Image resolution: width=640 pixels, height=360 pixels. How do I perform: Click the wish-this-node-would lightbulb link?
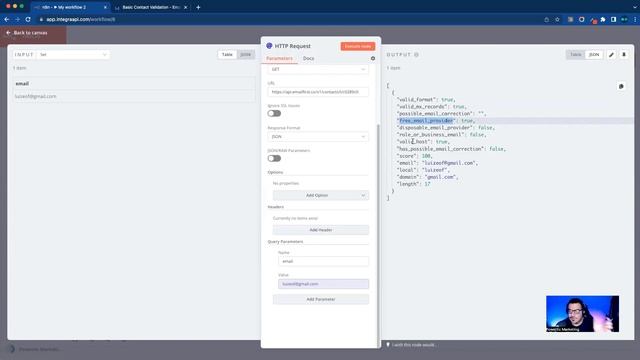pyautogui.click(x=411, y=345)
